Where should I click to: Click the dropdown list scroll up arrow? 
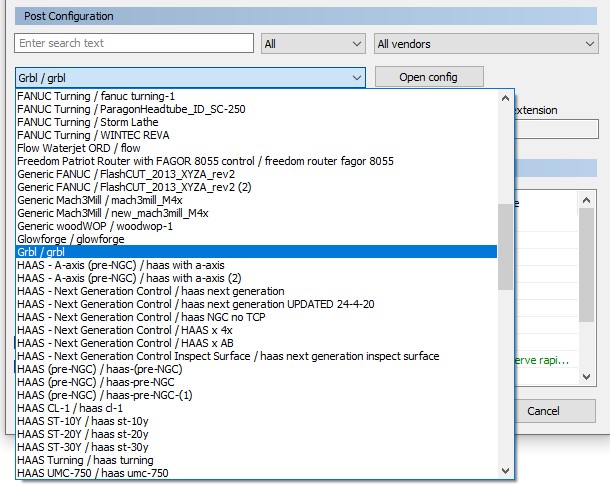point(505,98)
